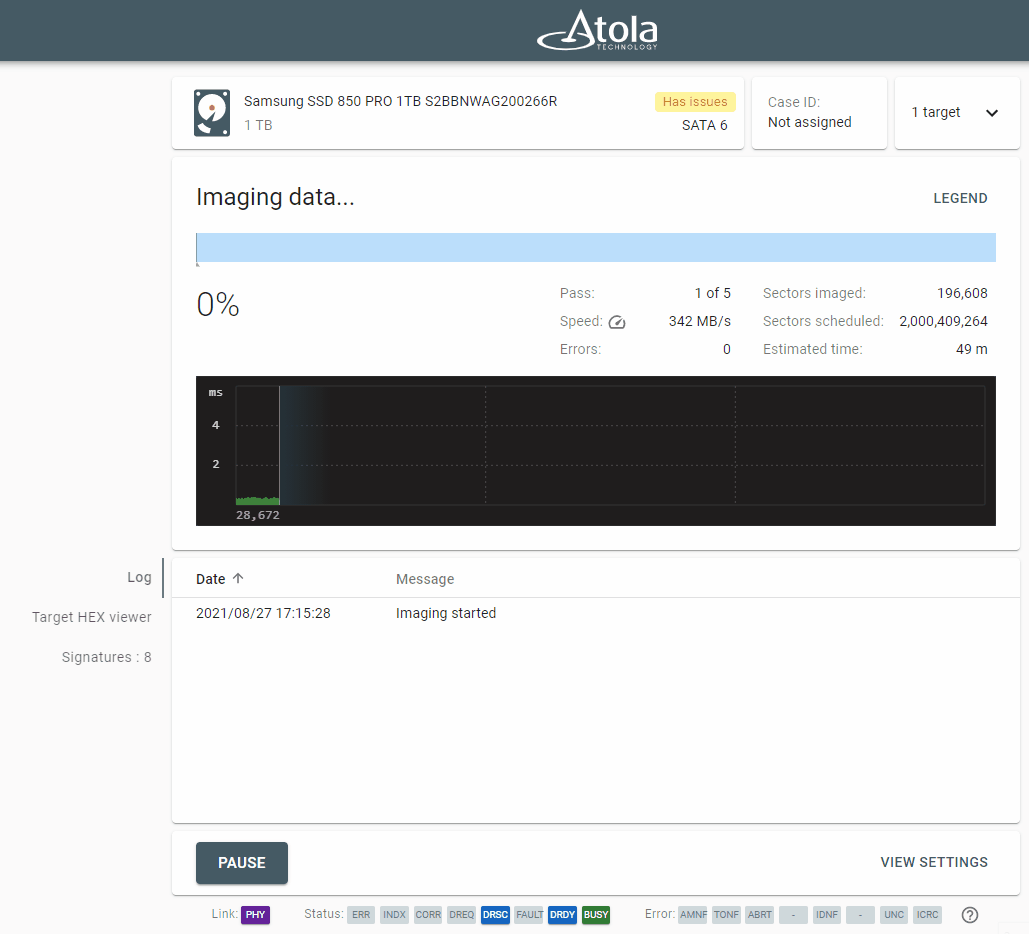
Task: Click the ICRC error indicator icon
Action: pos(926,914)
